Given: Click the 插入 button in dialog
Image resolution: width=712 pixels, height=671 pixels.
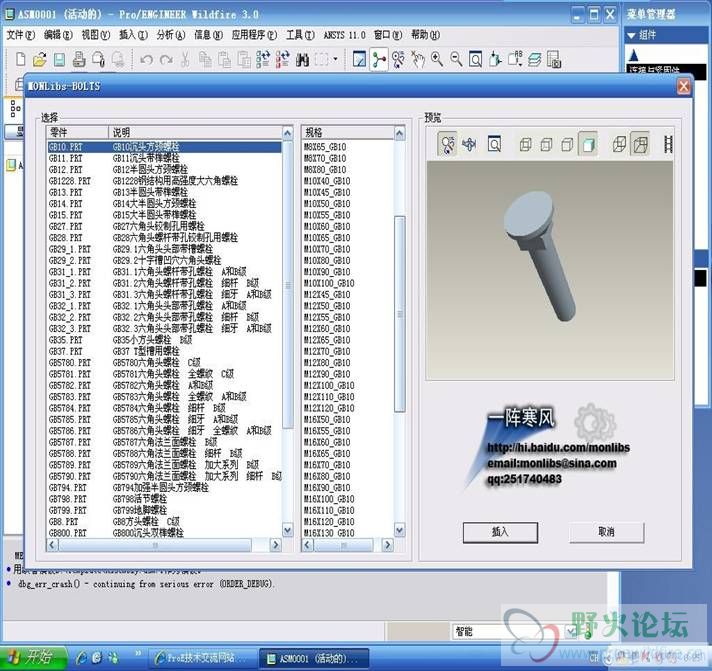Looking at the screenshot, I should pos(500,532).
